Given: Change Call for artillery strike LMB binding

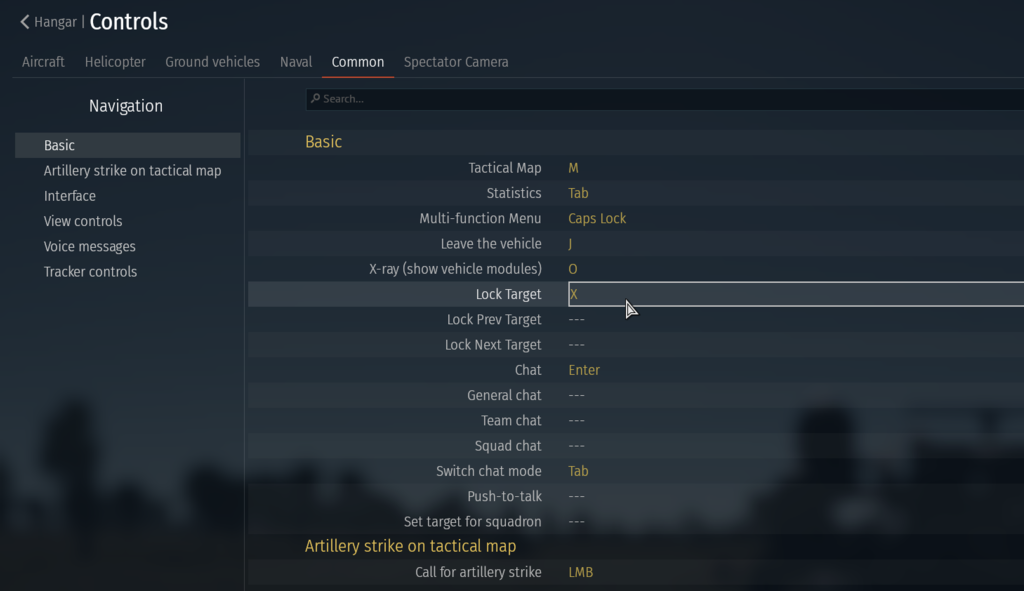Looking at the screenshot, I should (x=581, y=573).
